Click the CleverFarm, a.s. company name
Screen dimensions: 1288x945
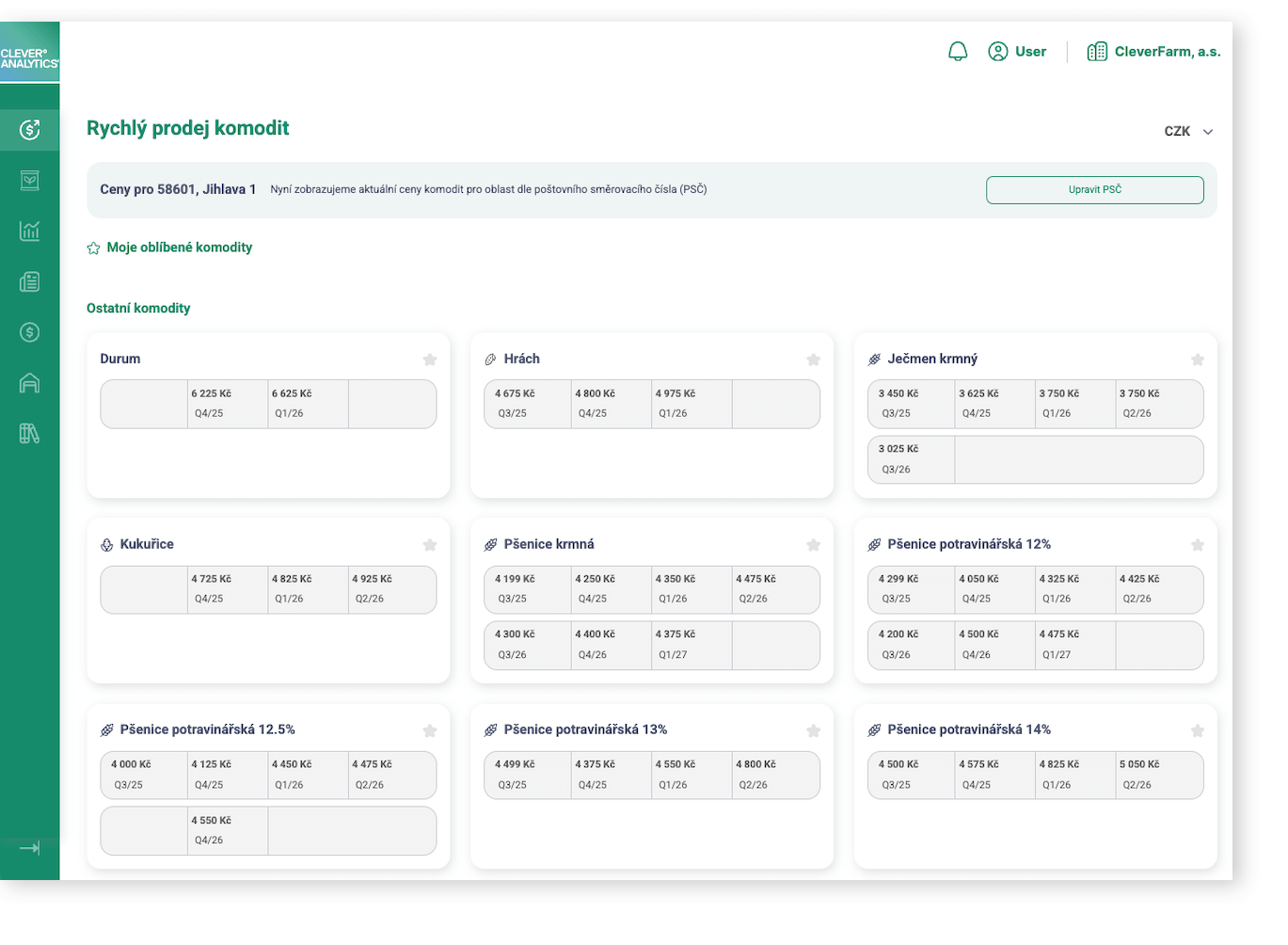click(1168, 52)
